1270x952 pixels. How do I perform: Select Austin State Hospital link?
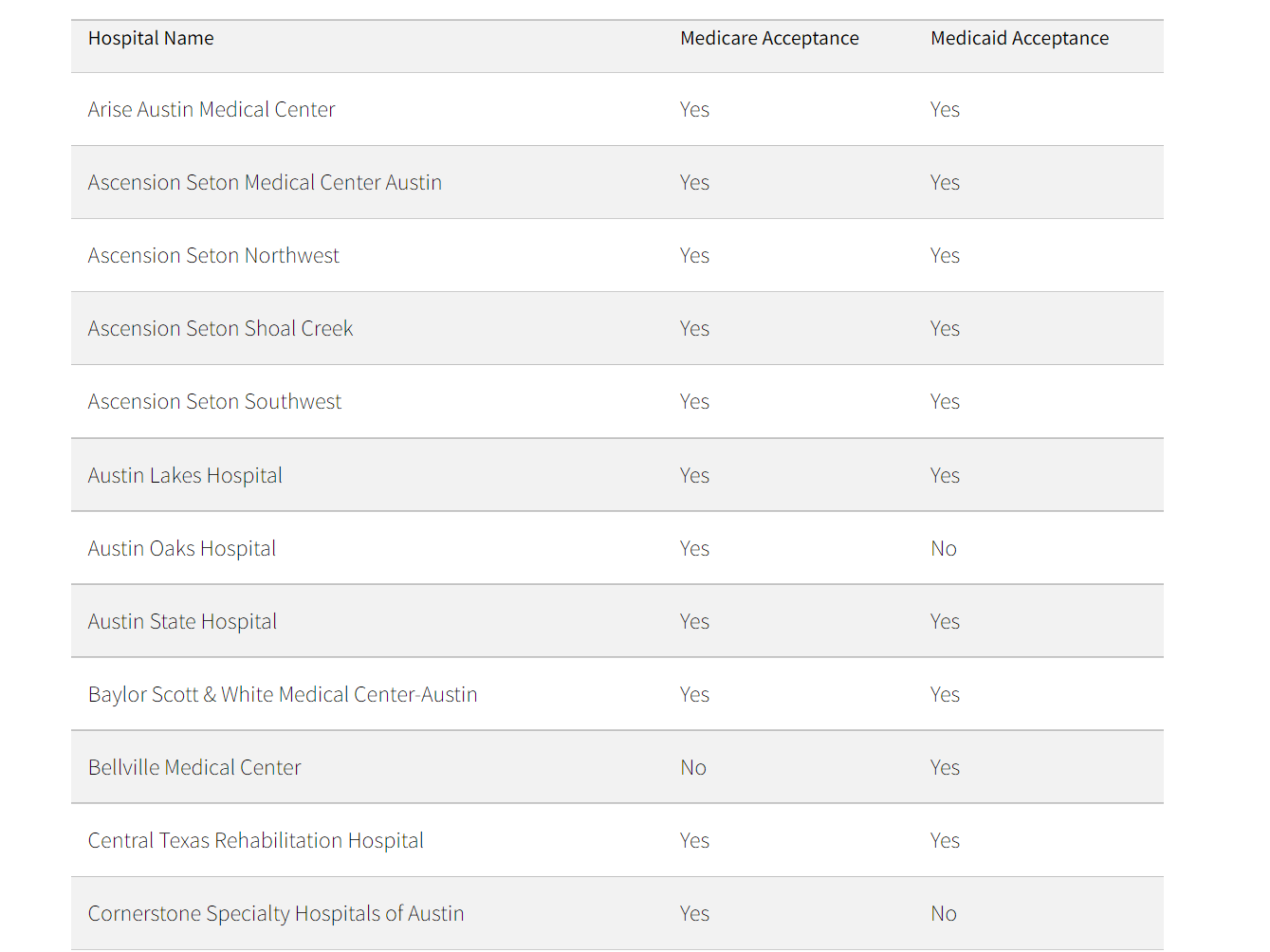click(182, 622)
